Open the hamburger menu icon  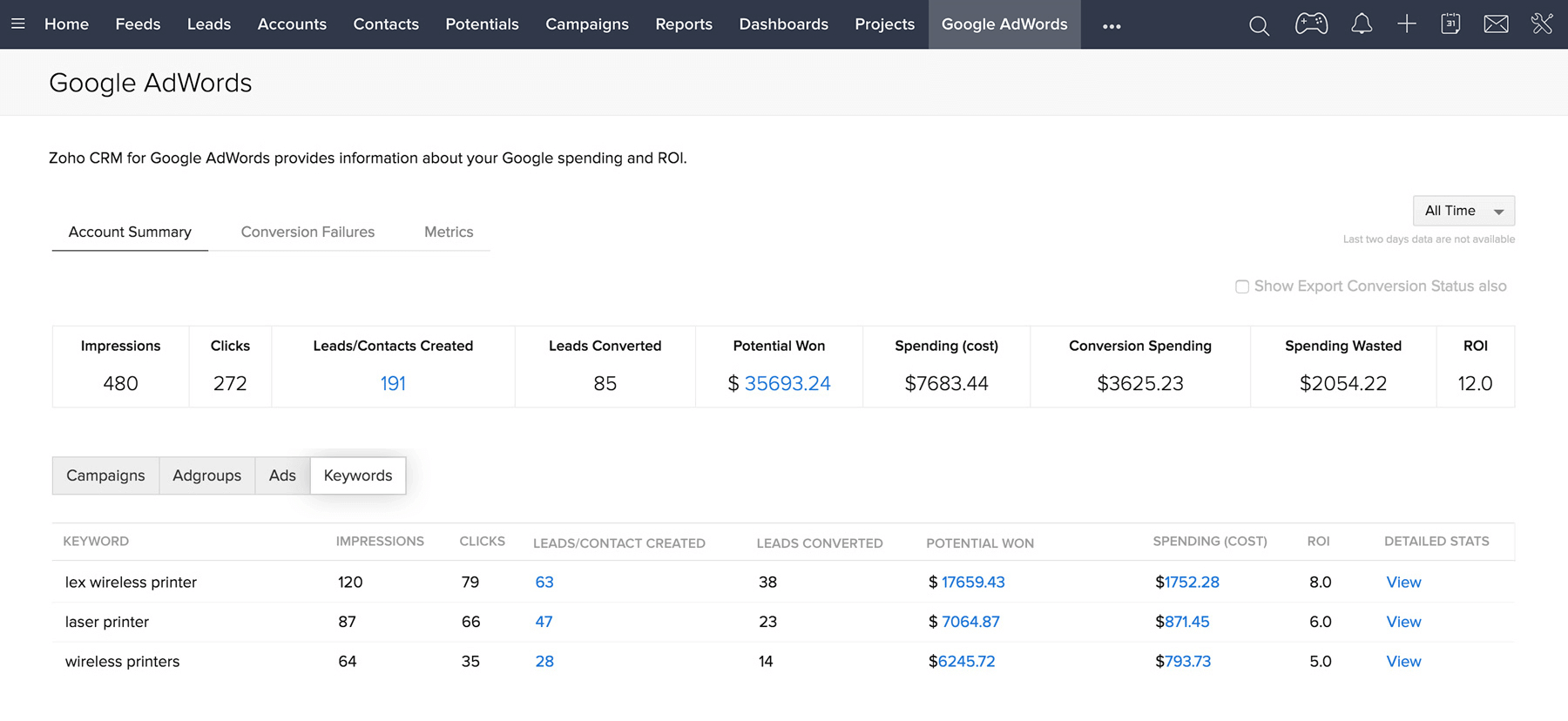[x=17, y=24]
